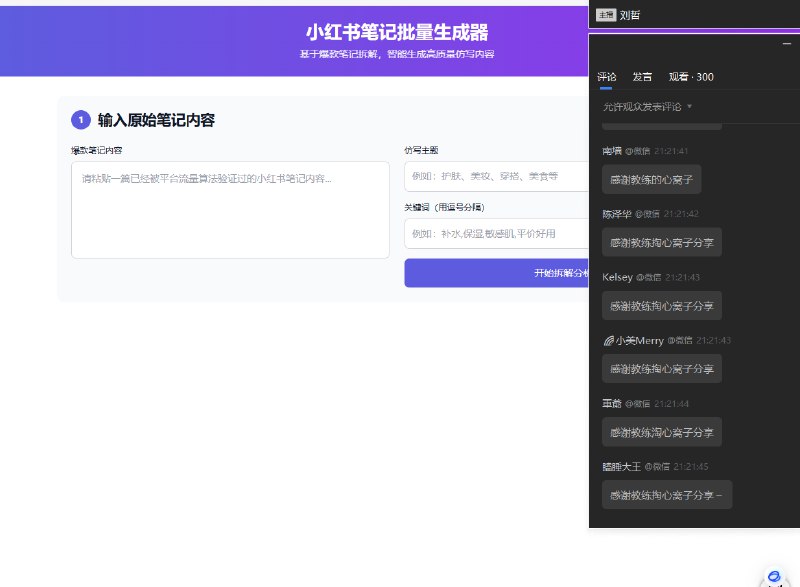
Task: Click the 主播 host badge
Action: click(x=606, y=15)
